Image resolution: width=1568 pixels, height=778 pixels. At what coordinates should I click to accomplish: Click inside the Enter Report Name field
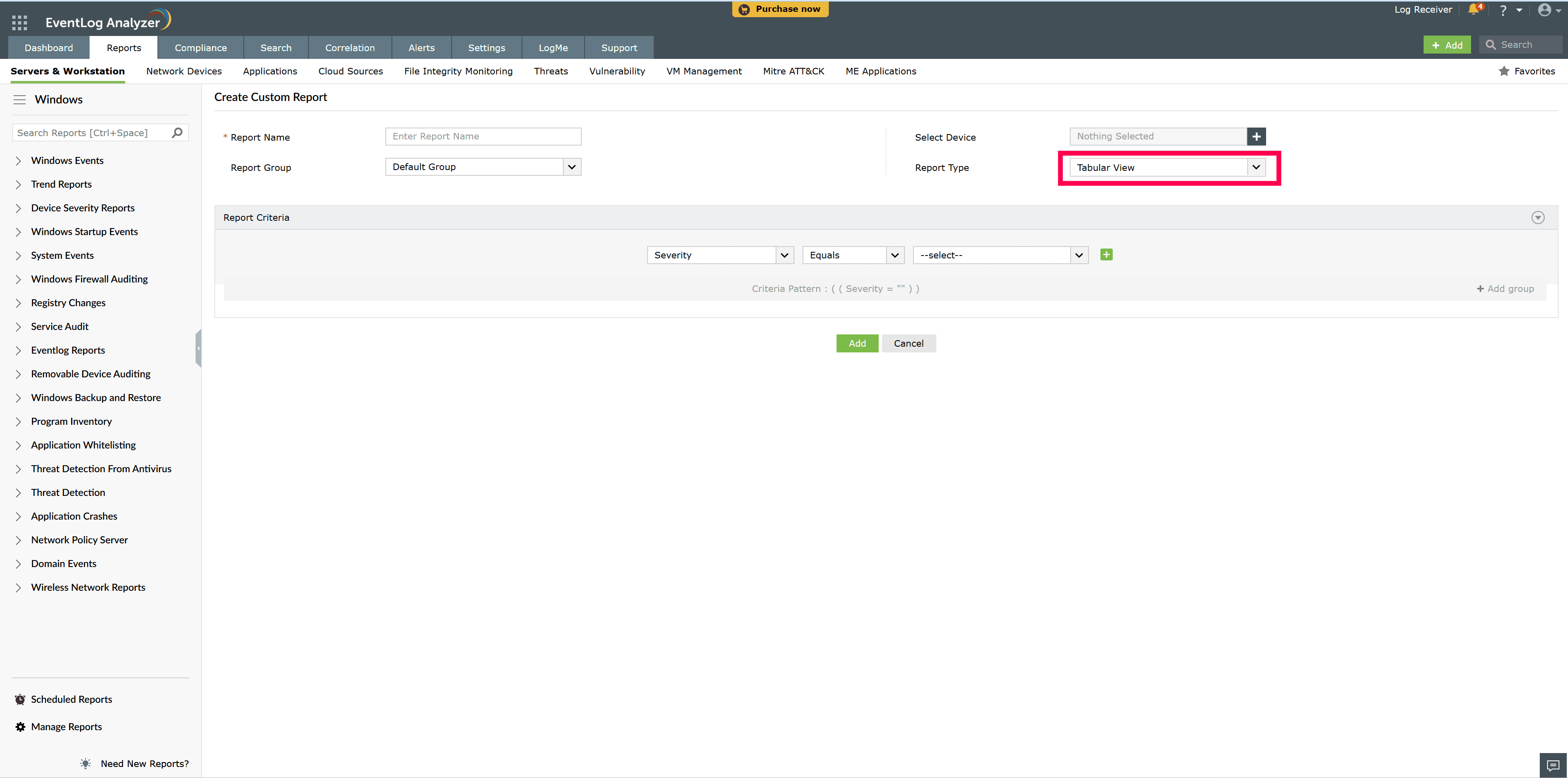483,136
